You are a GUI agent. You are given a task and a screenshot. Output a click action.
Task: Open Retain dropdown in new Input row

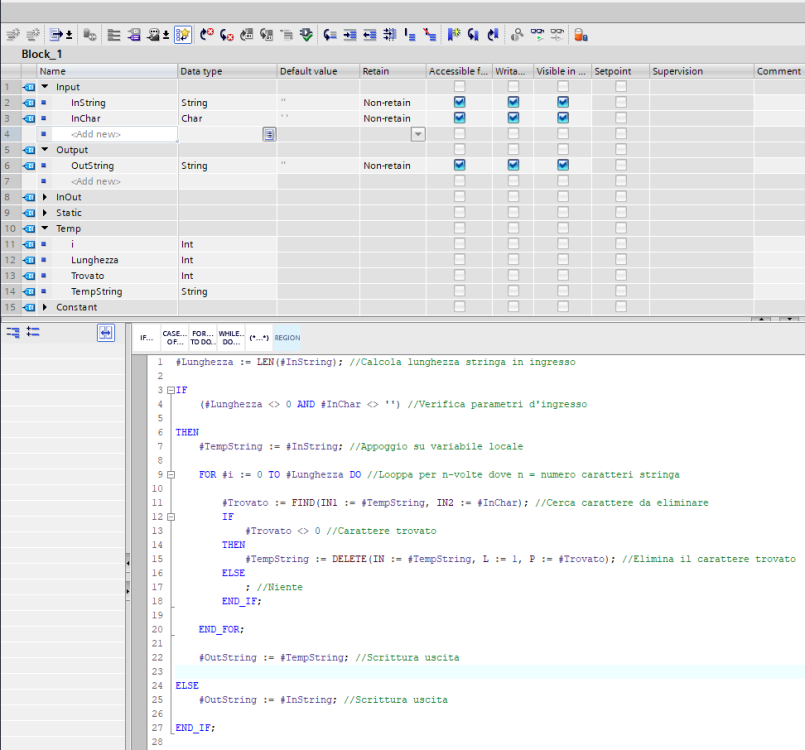pos(418,134)
